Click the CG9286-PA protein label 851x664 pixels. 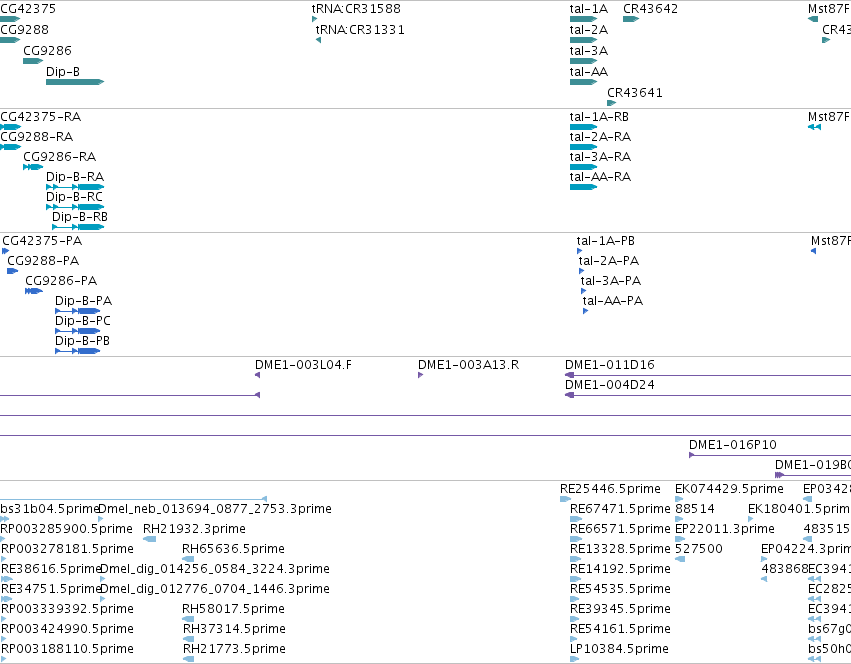61,281
